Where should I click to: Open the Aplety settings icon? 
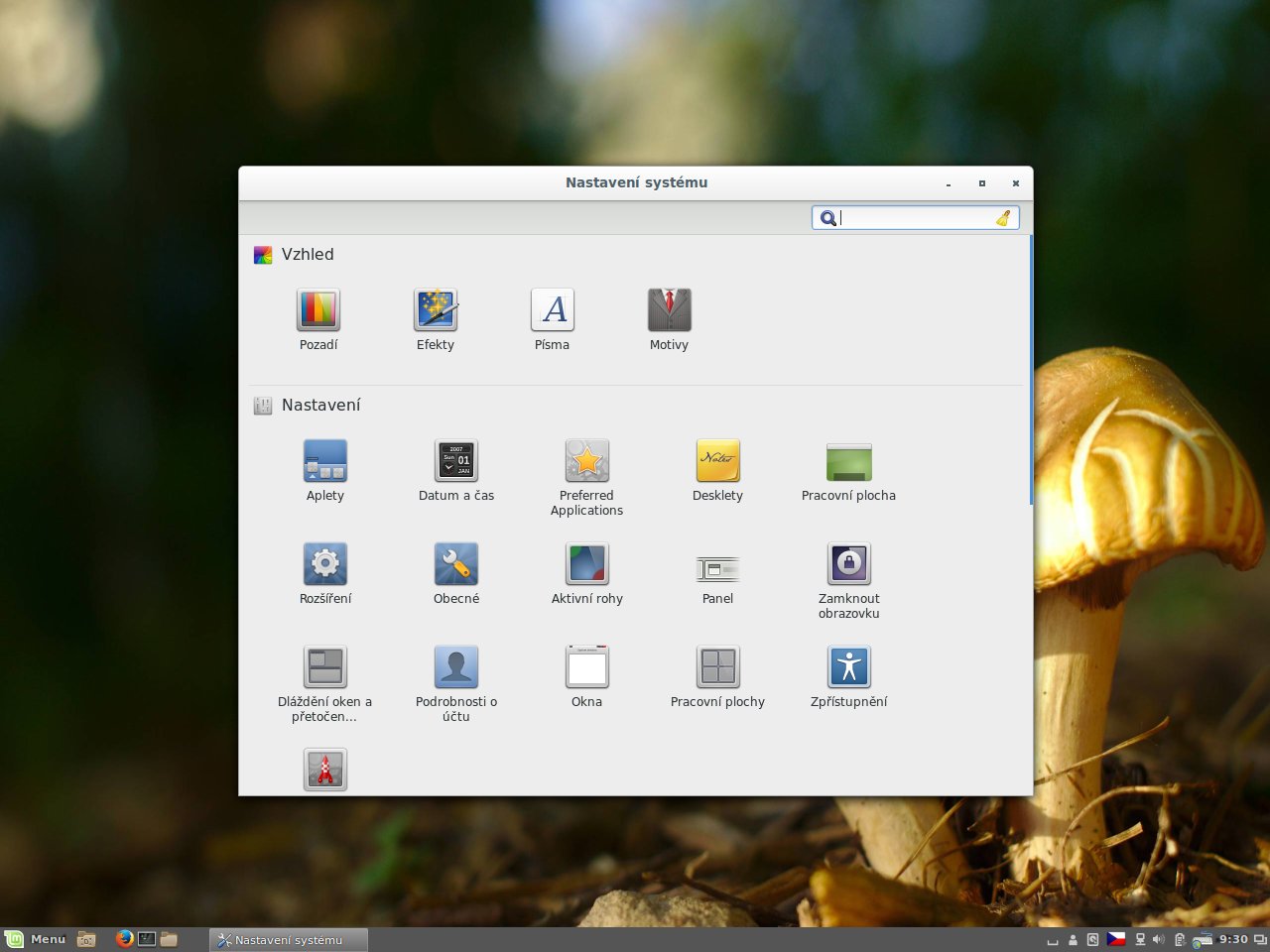(x=325, y=461)
